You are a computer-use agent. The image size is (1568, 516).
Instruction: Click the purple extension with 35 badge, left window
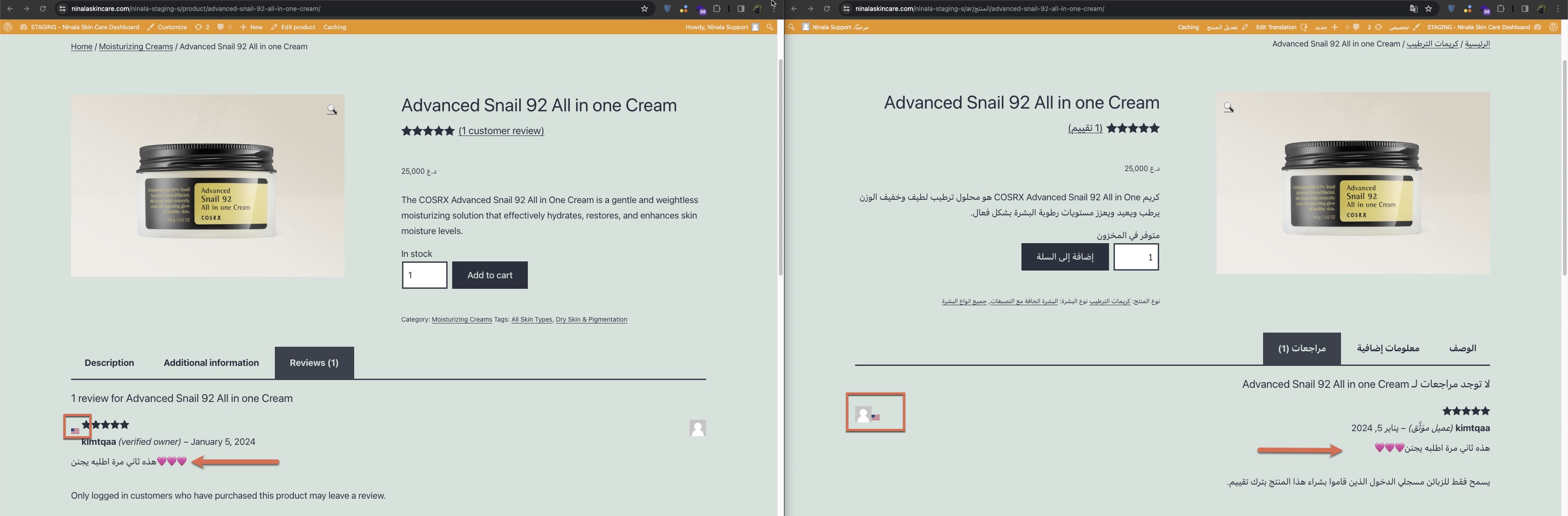tap(701, 10)
